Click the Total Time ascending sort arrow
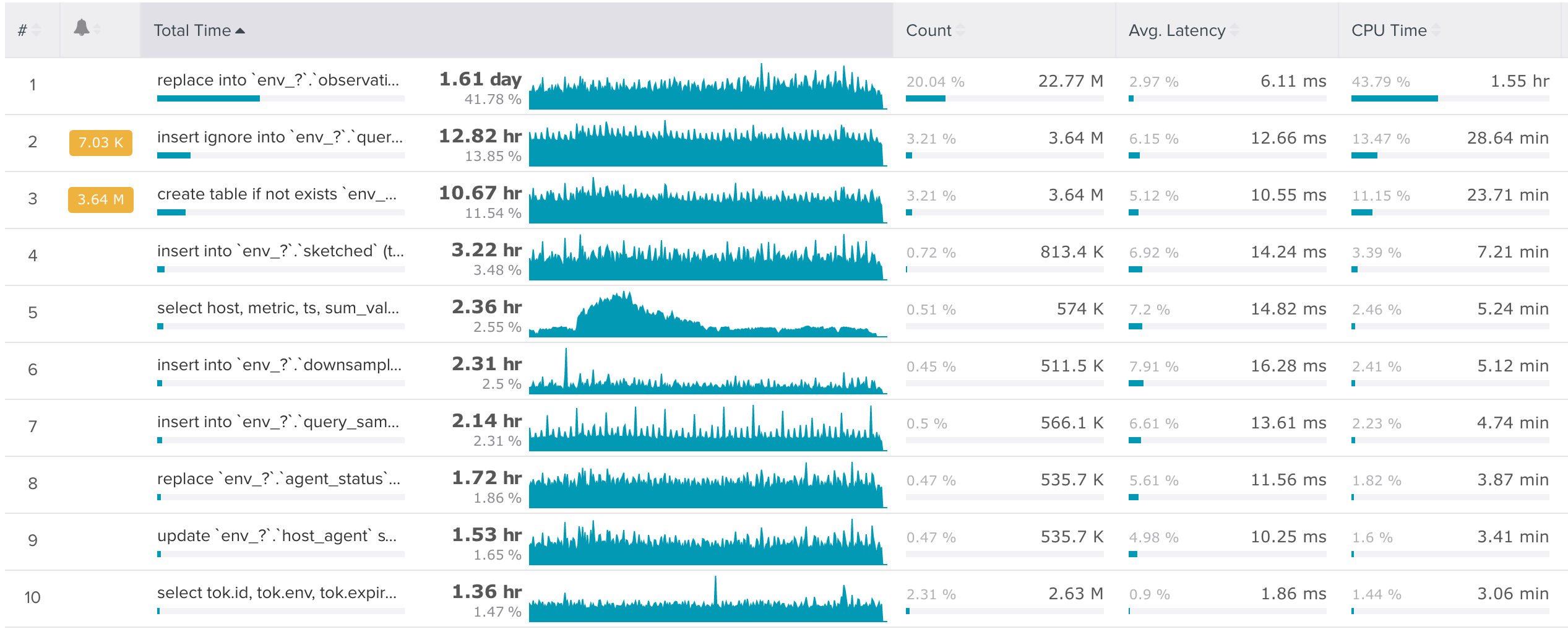This screenshot has width=1568, height=629. pos(241,31)
